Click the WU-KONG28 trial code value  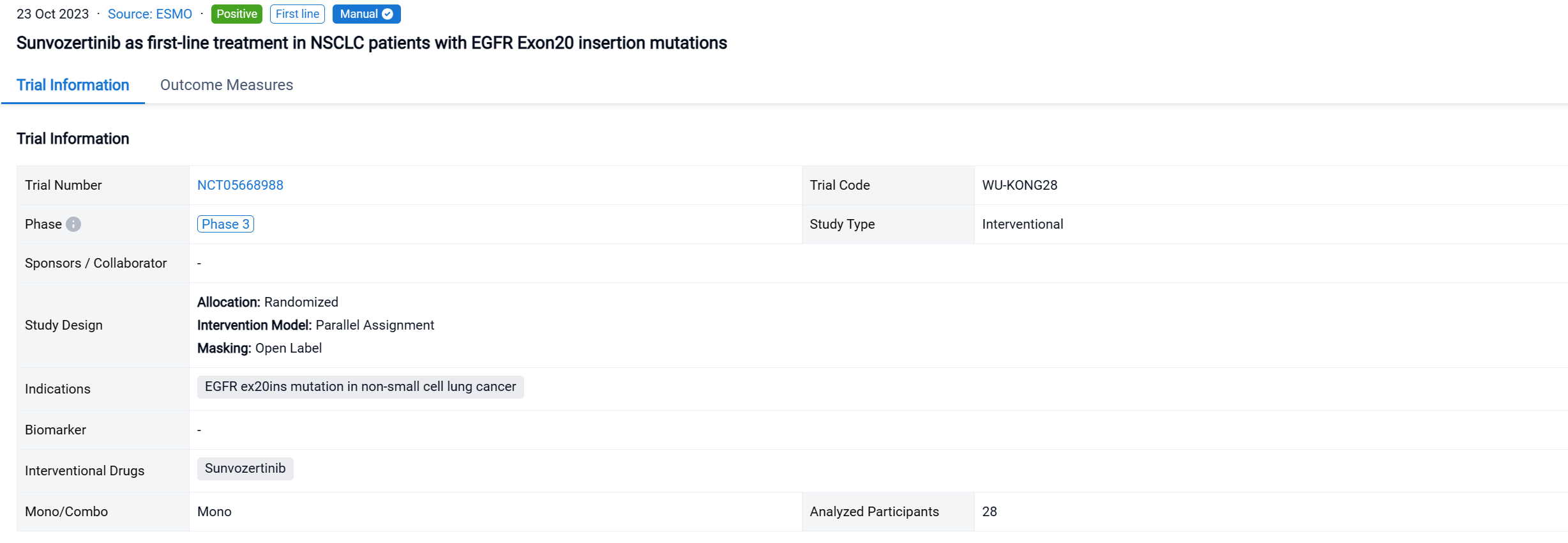[x=1020, y=185]
